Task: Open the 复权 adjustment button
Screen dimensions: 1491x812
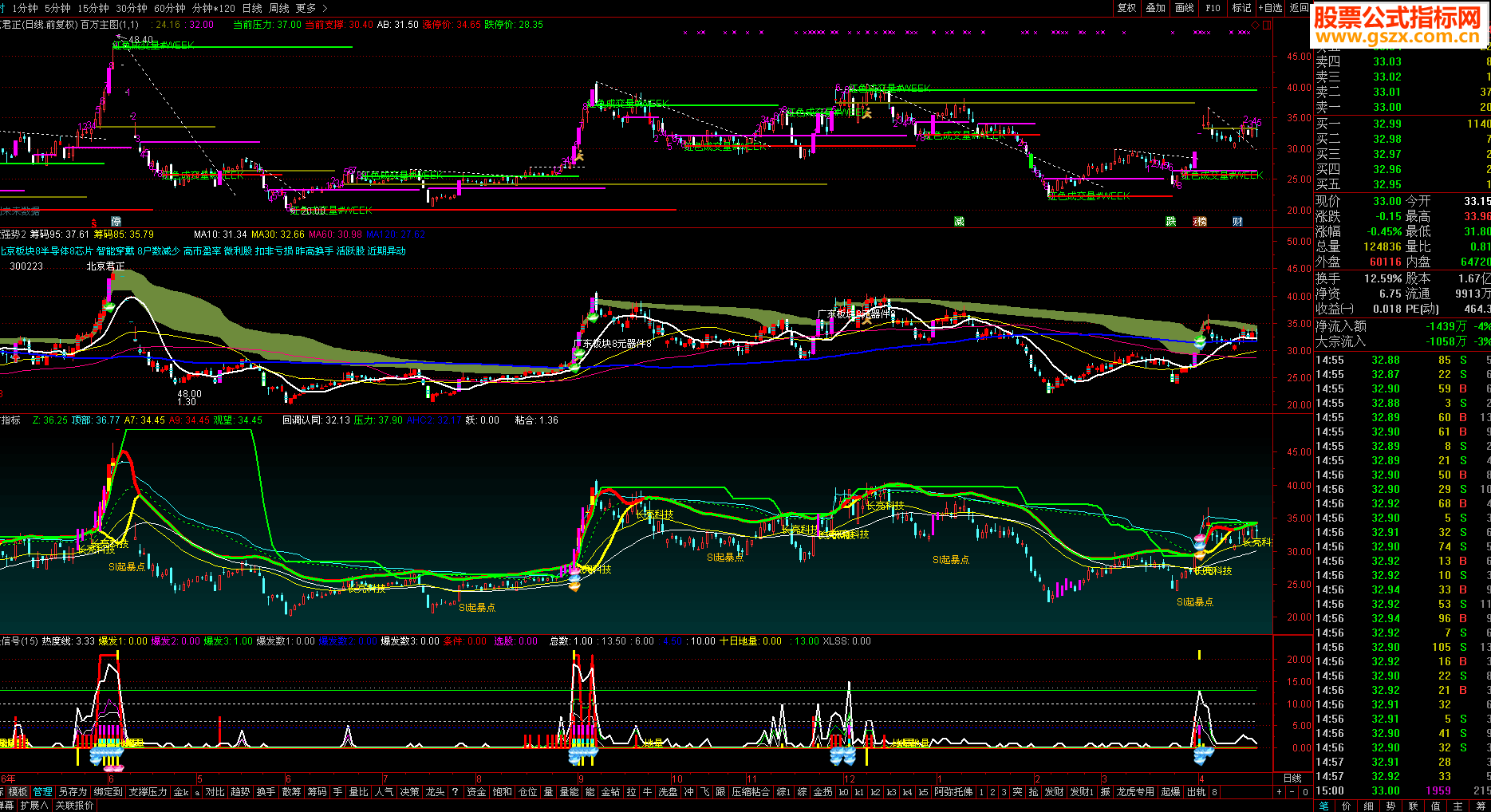Action: coord(1126,7)
